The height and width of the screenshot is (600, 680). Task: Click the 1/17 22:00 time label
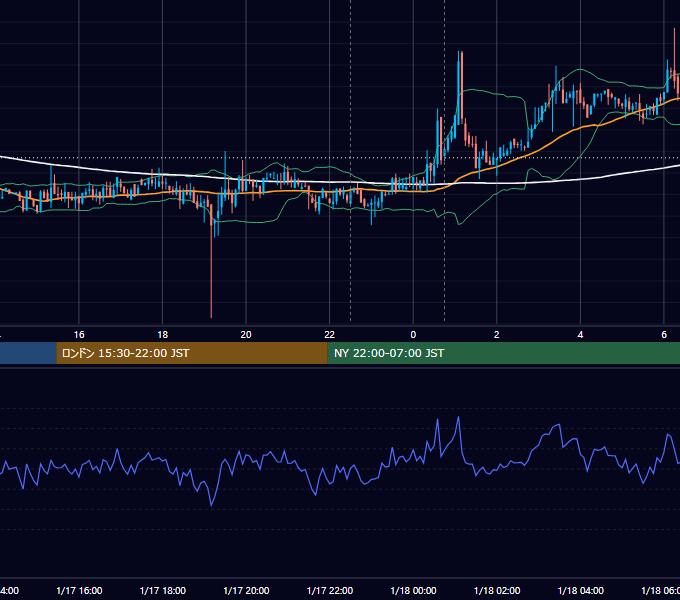coord(330,590)
